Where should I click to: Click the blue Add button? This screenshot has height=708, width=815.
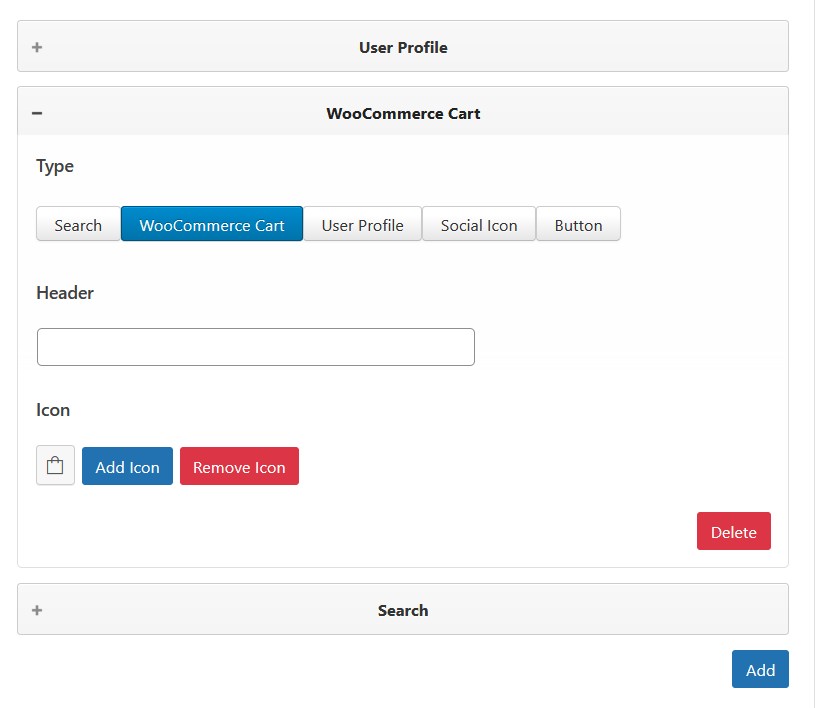[x=760, y=670]
